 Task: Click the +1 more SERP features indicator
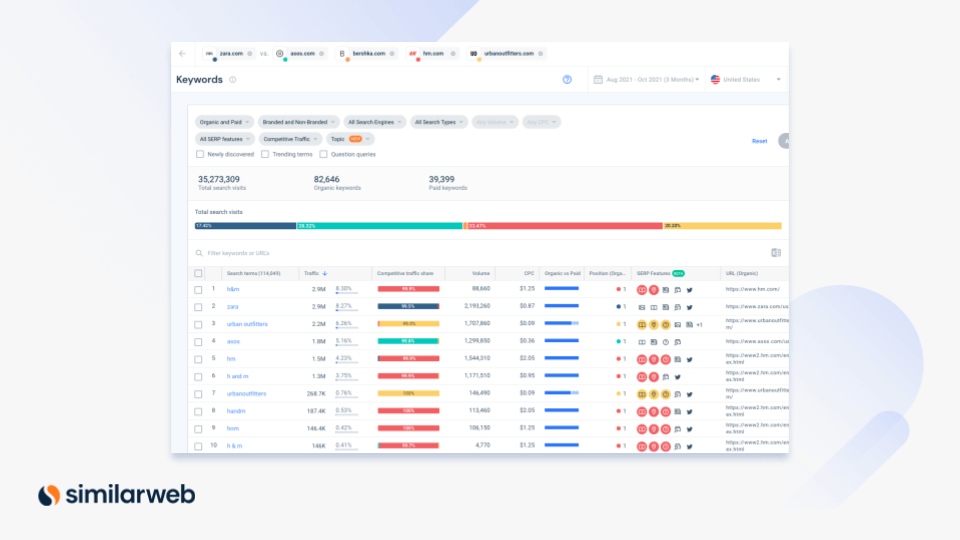coord(699,325)
